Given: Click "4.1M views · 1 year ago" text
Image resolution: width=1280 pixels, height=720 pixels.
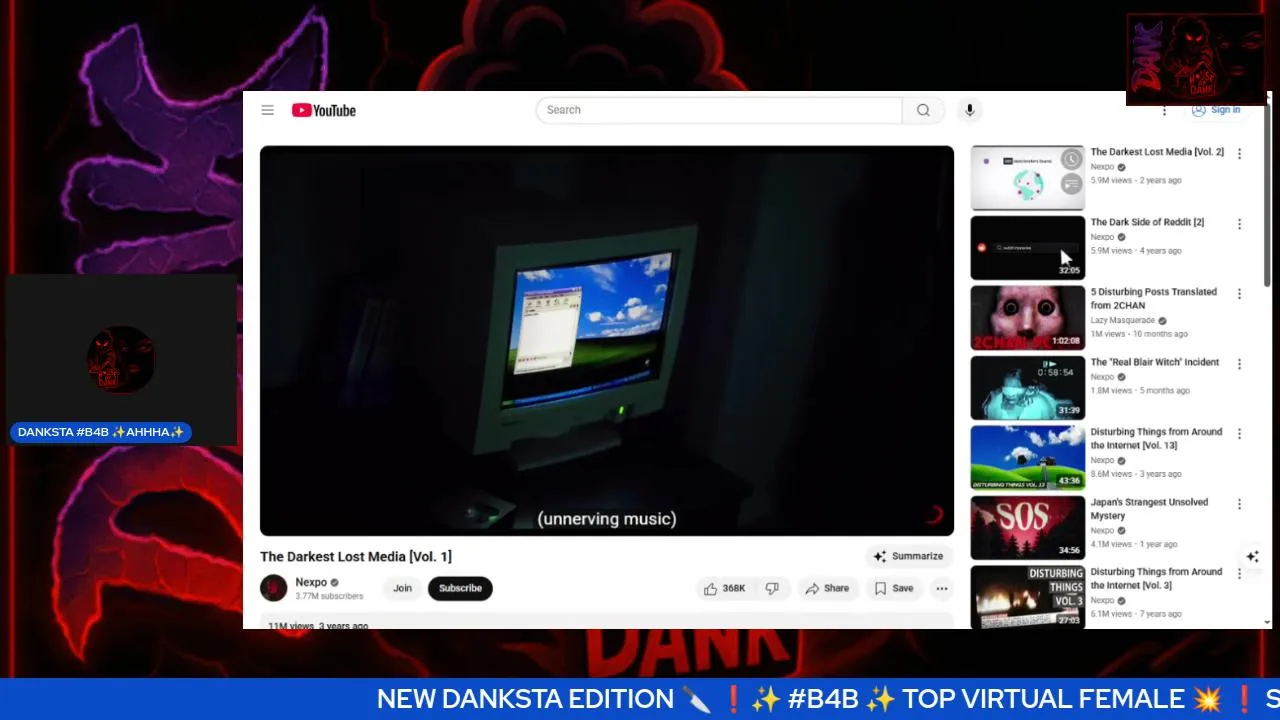Looking at the screenshot, I should pyautogui.click(x=1134, y=544).
